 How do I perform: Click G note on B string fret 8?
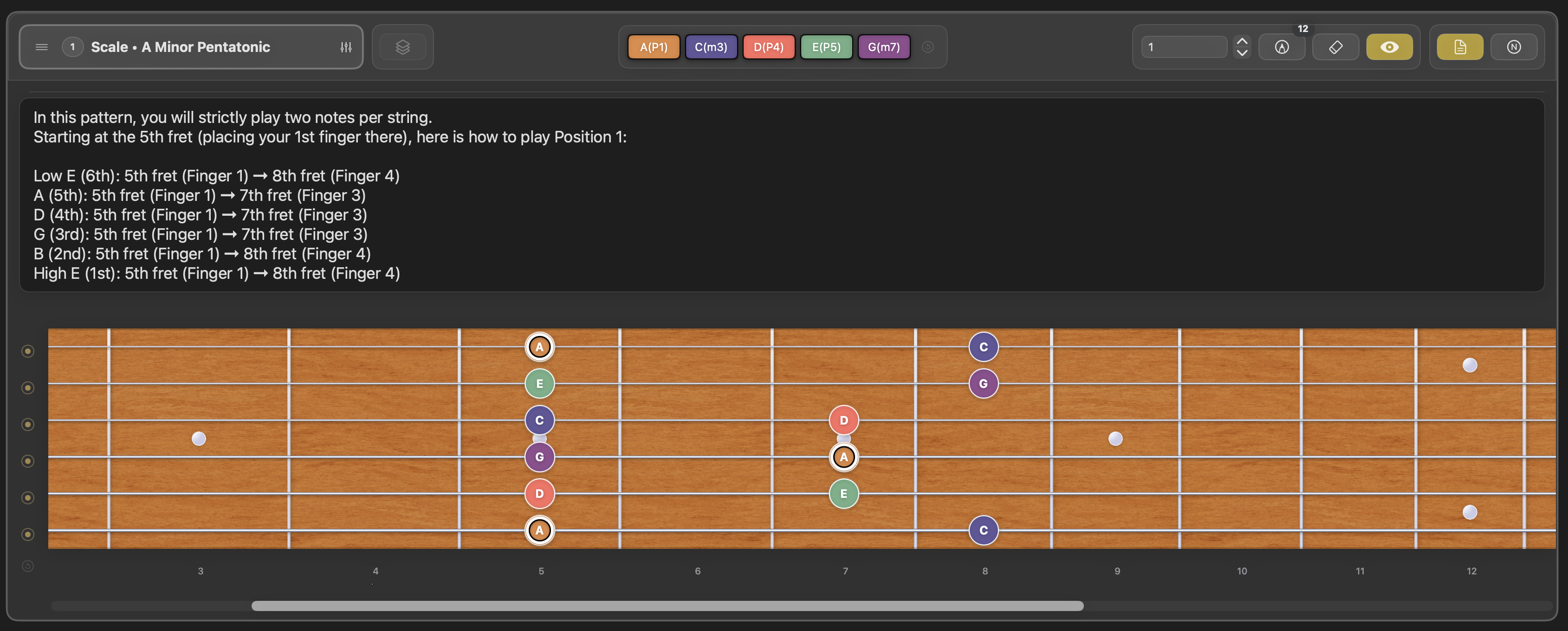(984, 383)
